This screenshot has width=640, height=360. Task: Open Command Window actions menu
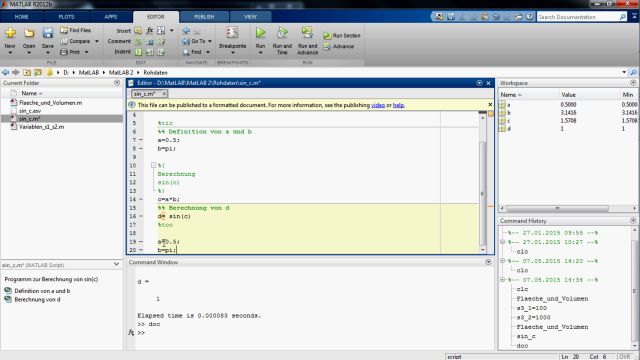pos(488,262)
